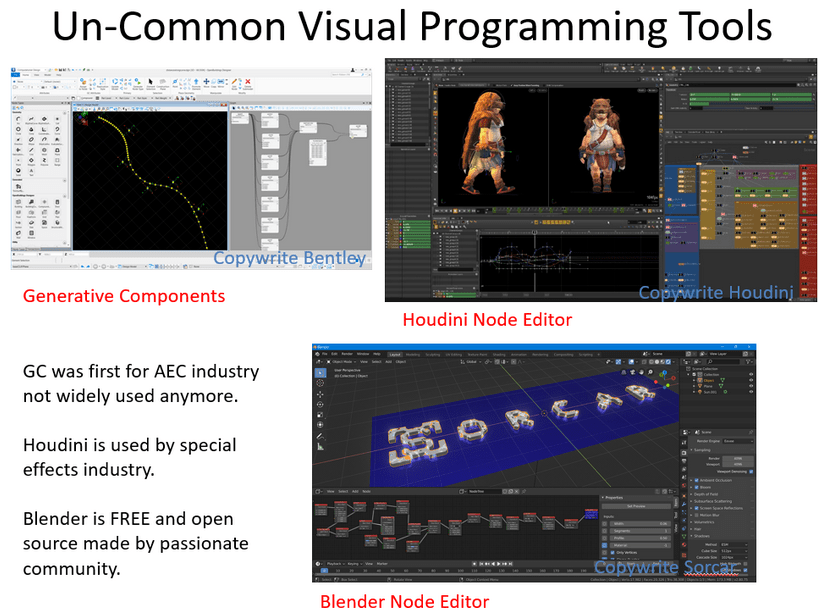
Task: Click the Move icon in Bentley ribbon
Action: pyautogui.click(x=207, y=82)
